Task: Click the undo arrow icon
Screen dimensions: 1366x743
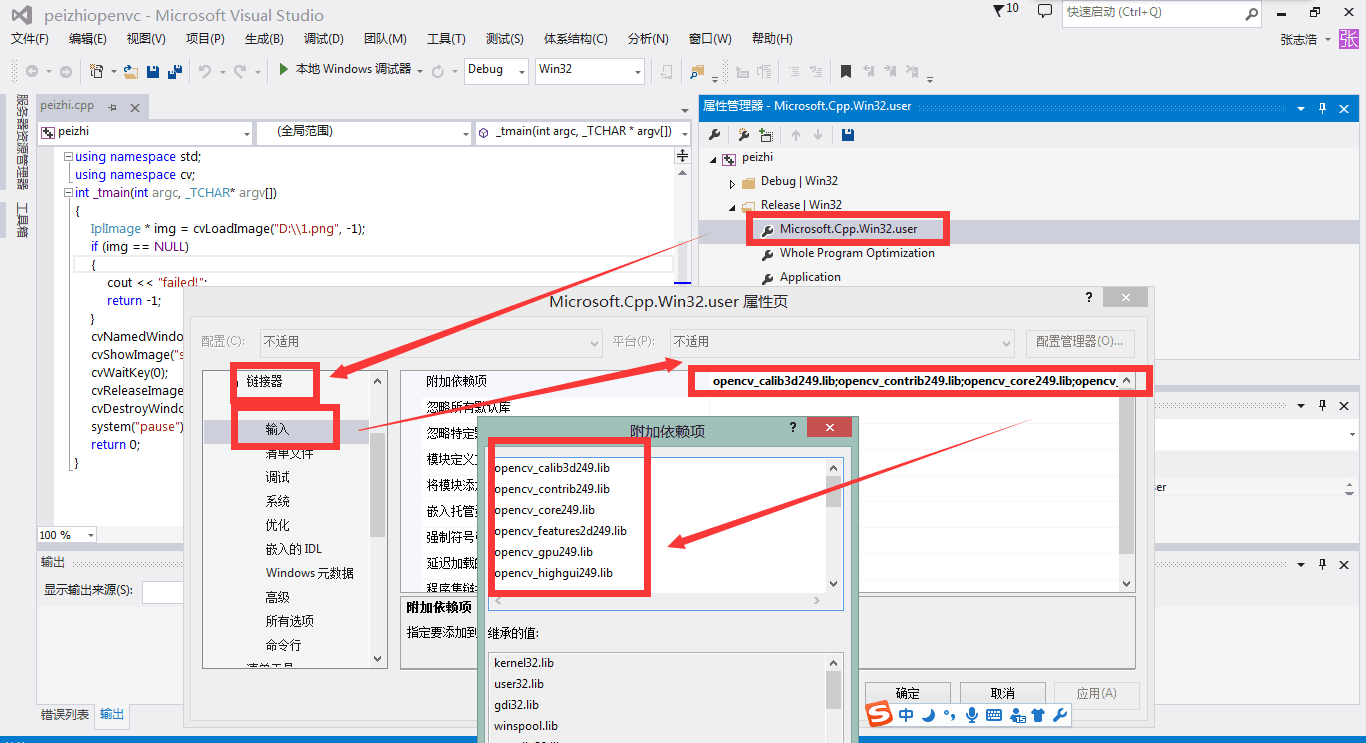Action: tap(205, 71)
